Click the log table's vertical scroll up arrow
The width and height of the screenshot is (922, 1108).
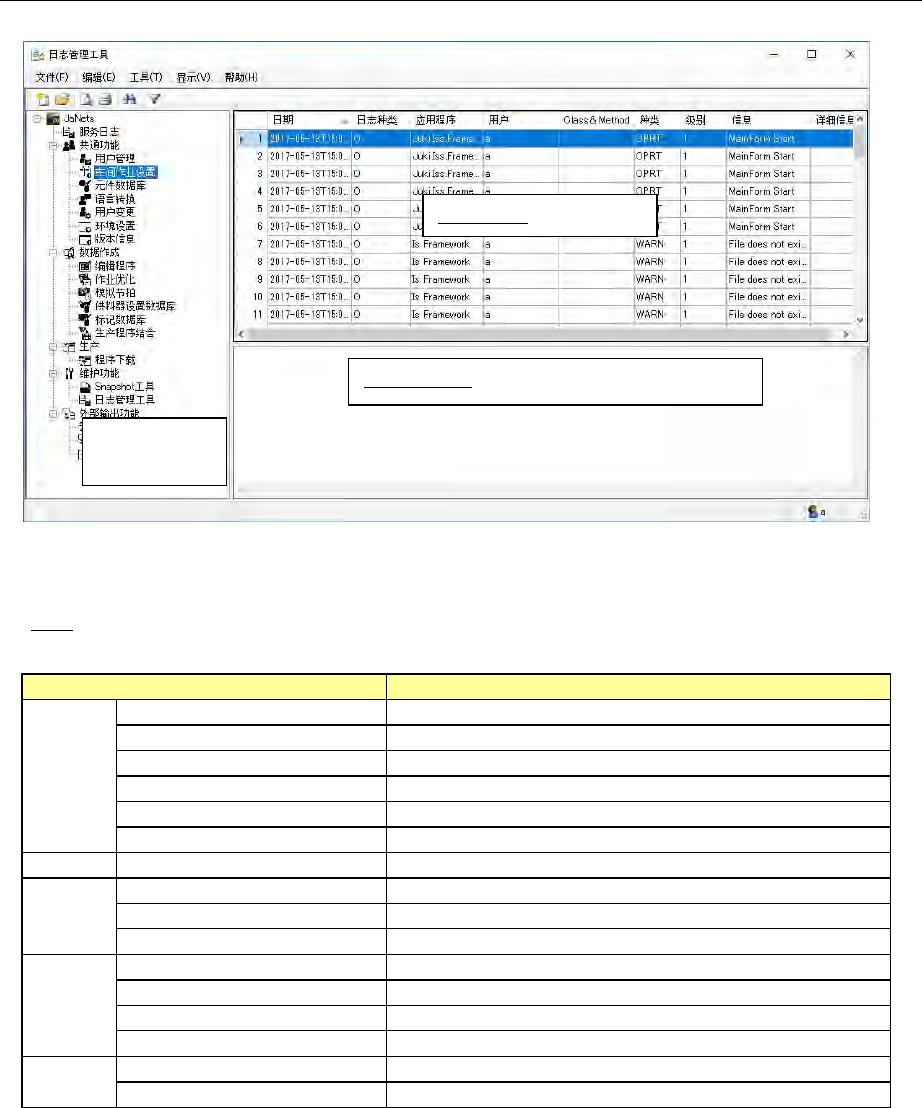click(860, 119)
